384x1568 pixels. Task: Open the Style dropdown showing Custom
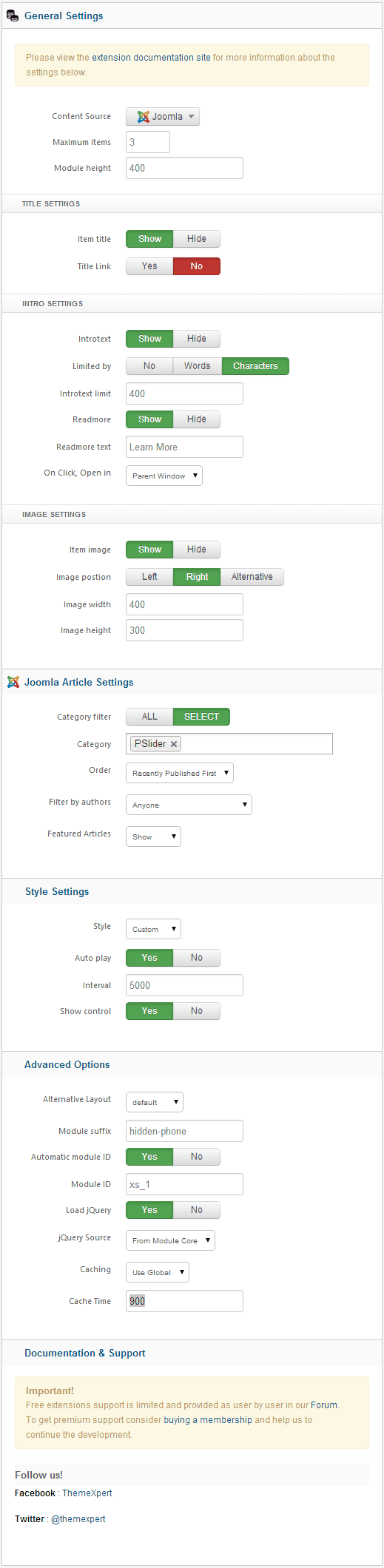[153, 929]
